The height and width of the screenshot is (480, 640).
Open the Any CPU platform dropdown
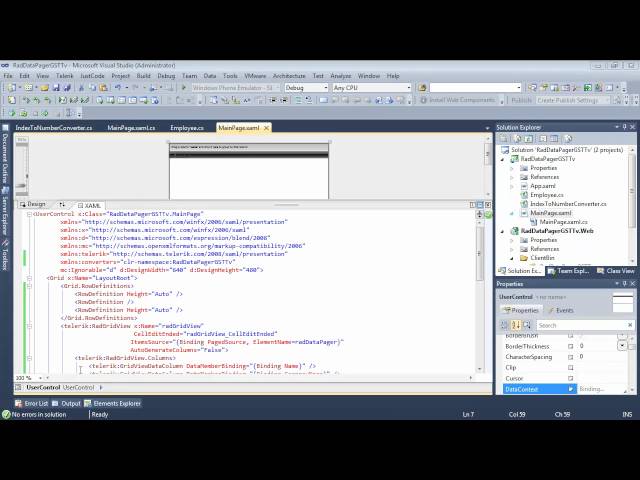point(409,88)
